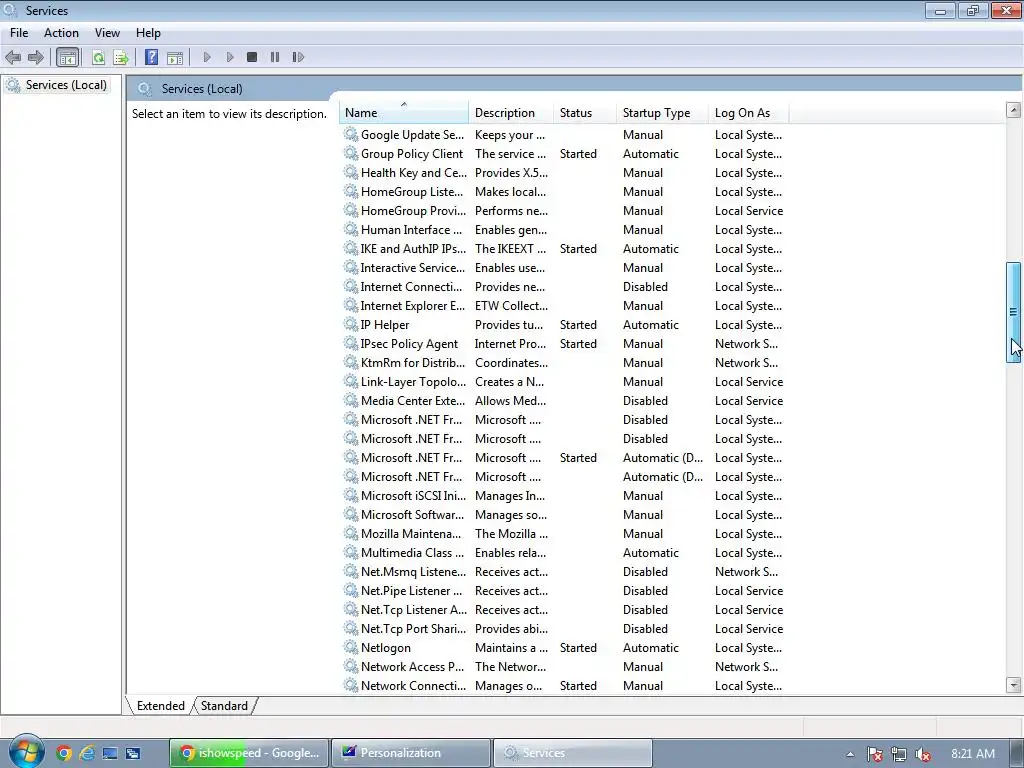This screenshot has height=768, width=1024.
Task: Select the Media Center Exte... service
Action: (x=564, y=400)
